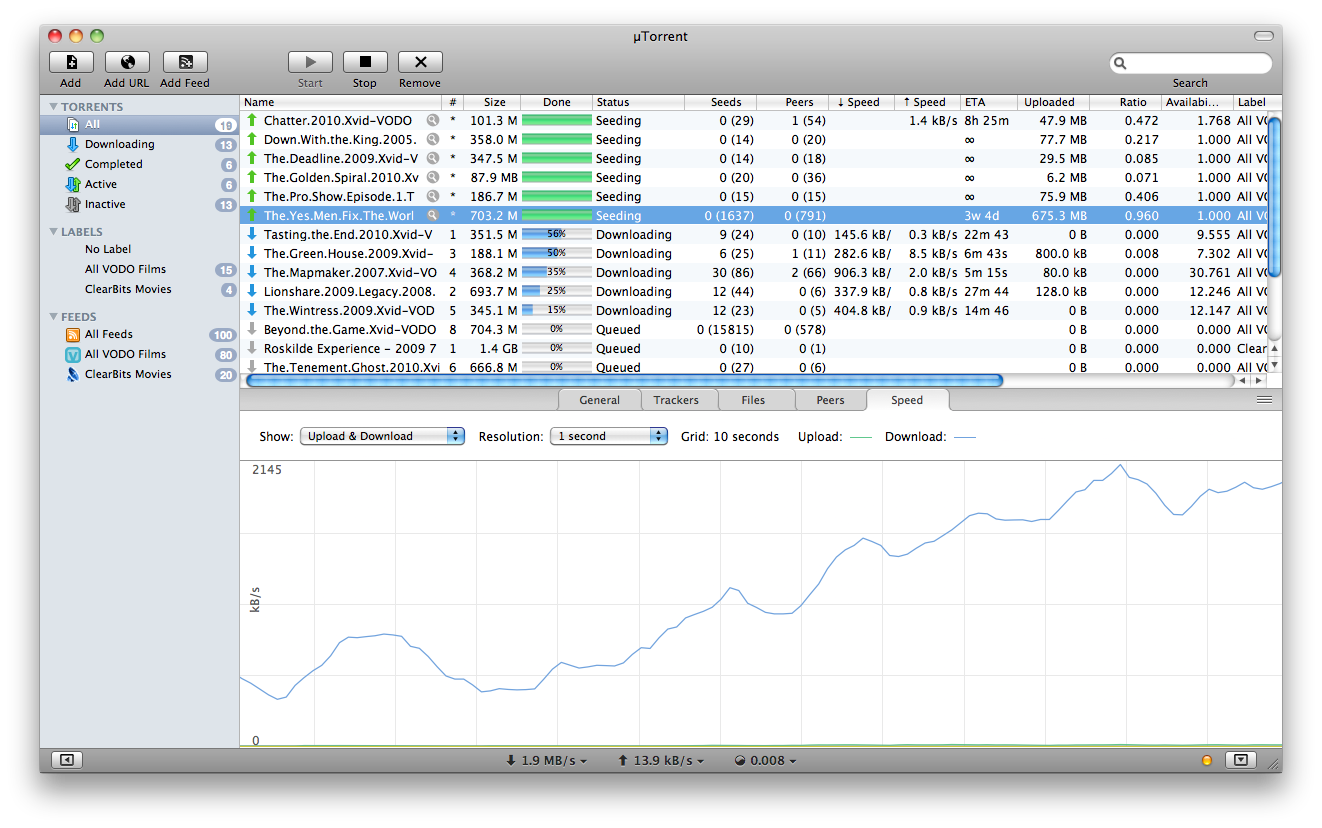Image resolution: width=1322 pixels, height=828 pixels.
Task: Click the orange network status indicator
Action: (1206, 761)
